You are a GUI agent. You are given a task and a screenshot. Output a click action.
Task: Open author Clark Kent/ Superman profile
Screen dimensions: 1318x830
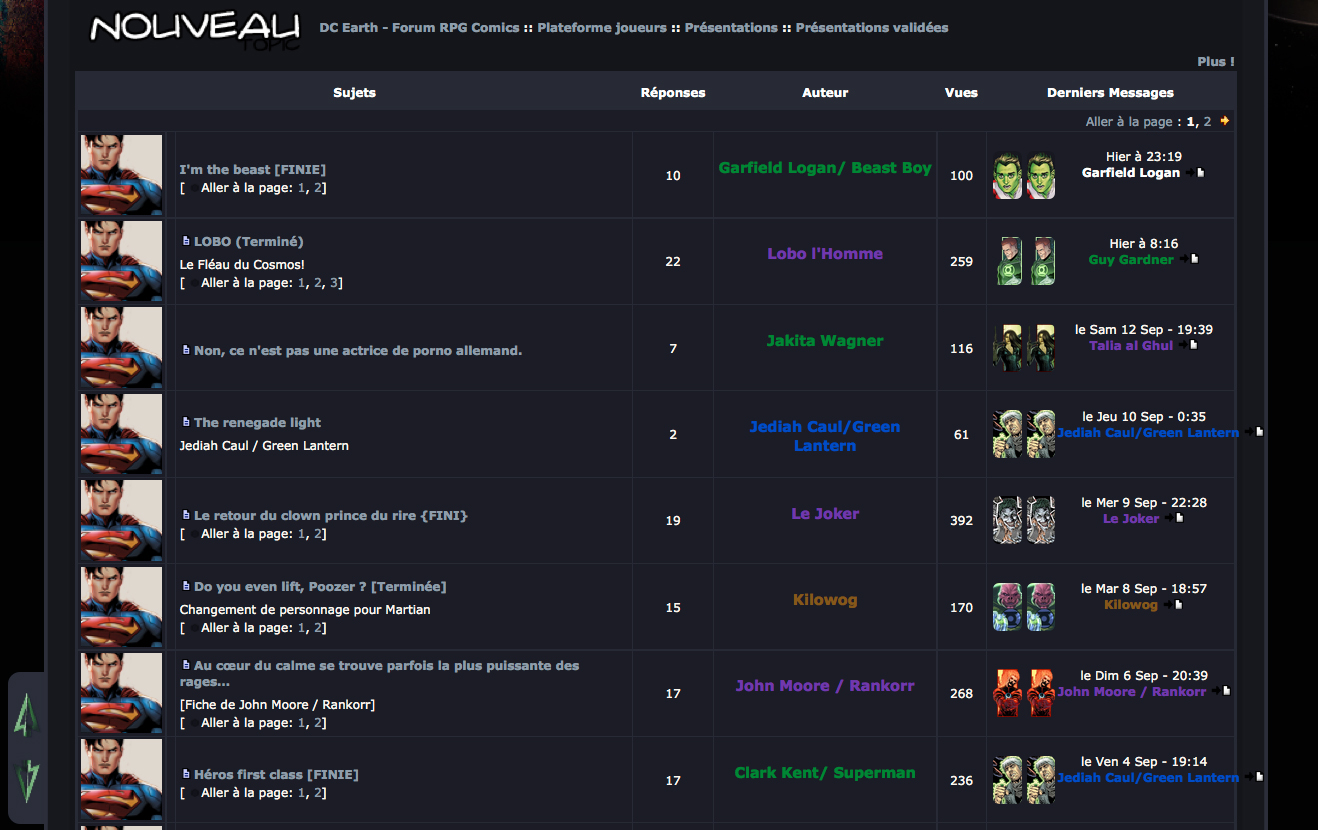(x=825, y=772)
